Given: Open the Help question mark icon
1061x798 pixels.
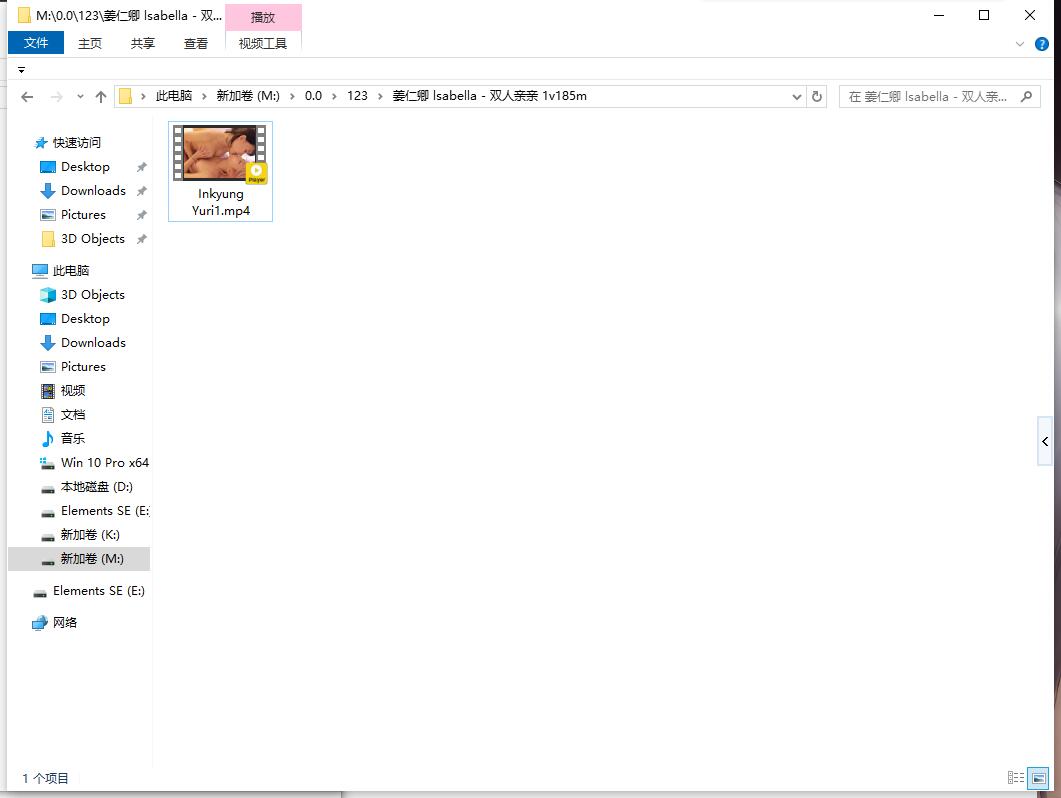Looking at the screenshot, I should click(1041, 44).
